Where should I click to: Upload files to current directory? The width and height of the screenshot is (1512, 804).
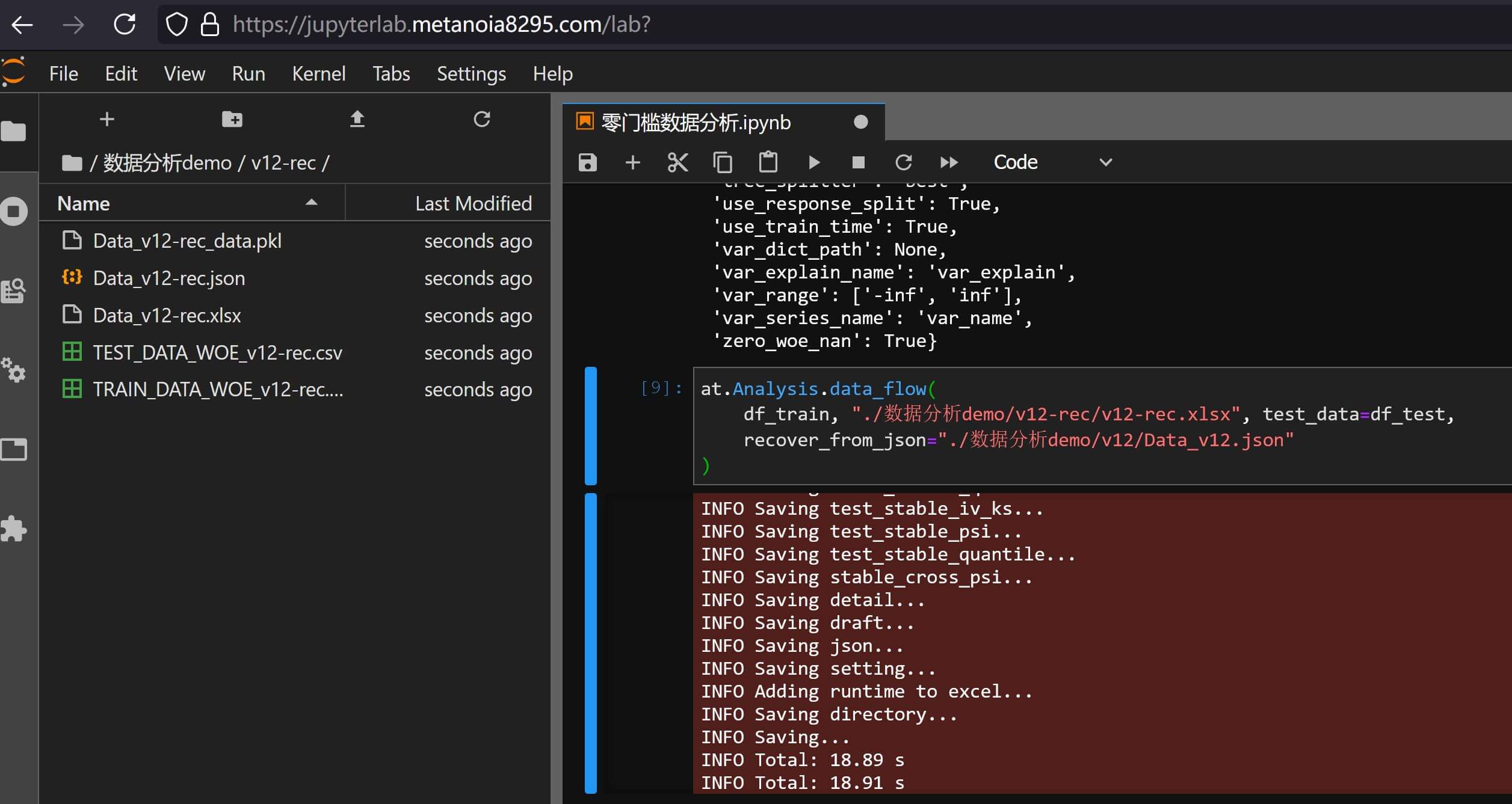pos(357,119)
